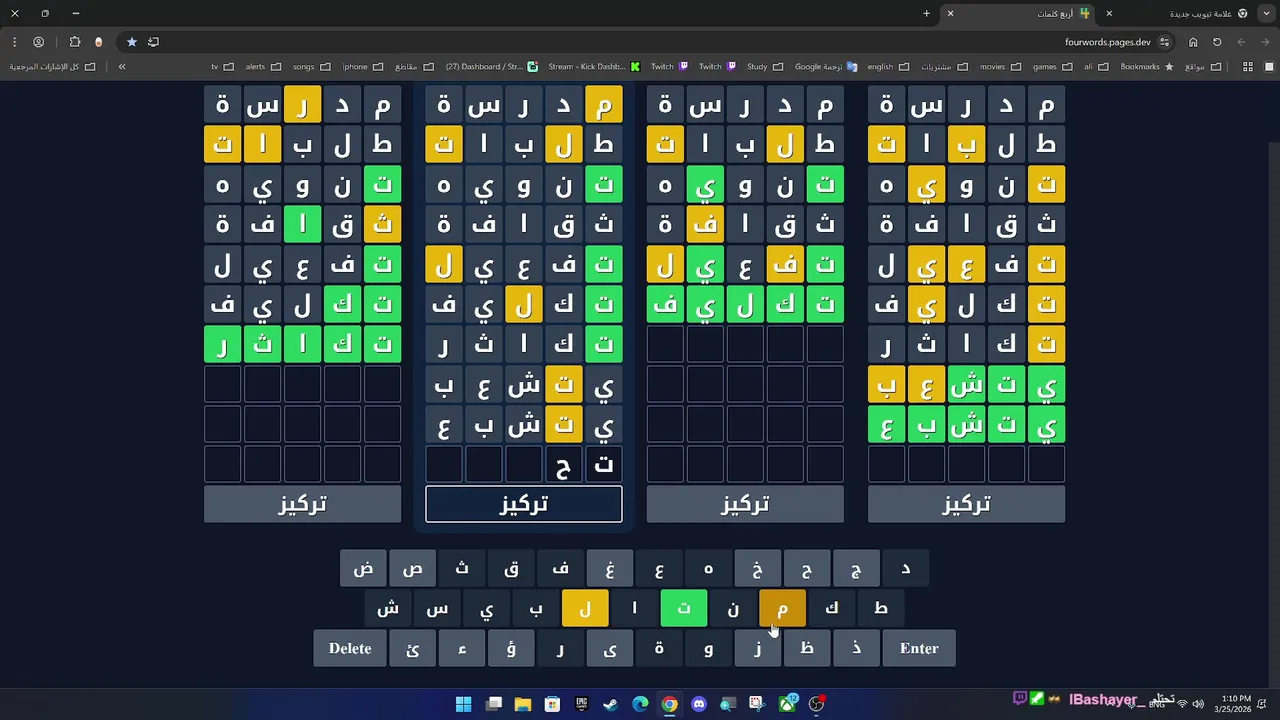
Task: Open File Explorer from taskbar
Action: coord(522,704)
